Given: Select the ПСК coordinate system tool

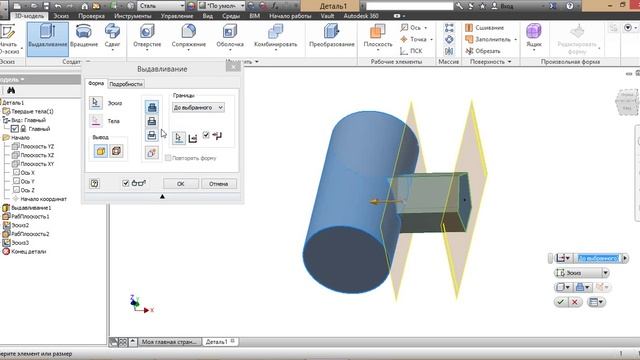Looking at the screenshot, I should (x=411, y=51).
